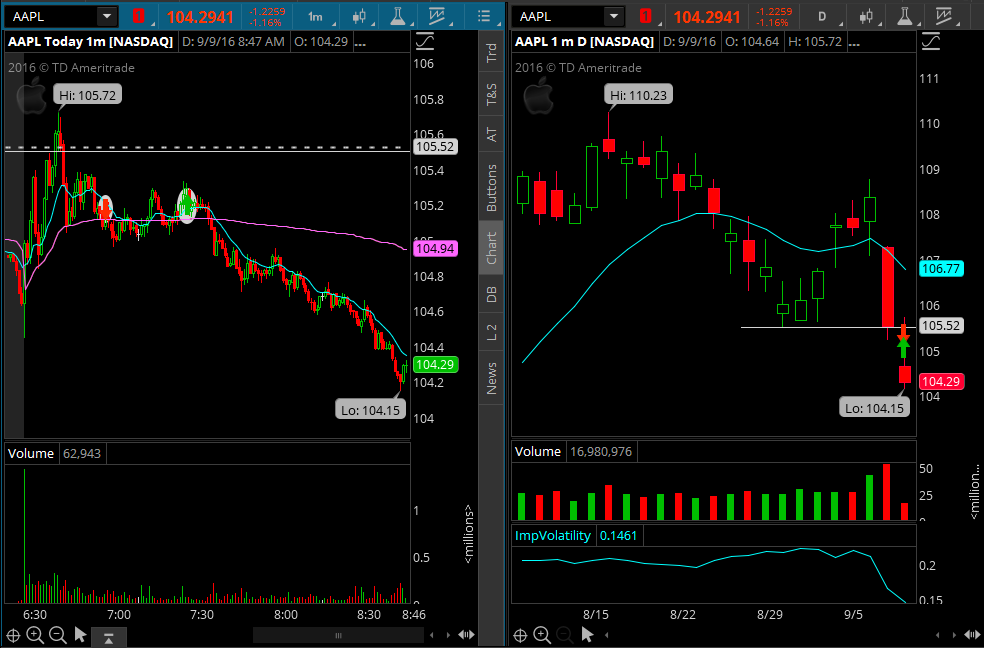Click the right chart AAPL symbol input field
Image resolution: width=984 pixels, height=648 pixels.
pyautogui.click(x=559, y=16)
